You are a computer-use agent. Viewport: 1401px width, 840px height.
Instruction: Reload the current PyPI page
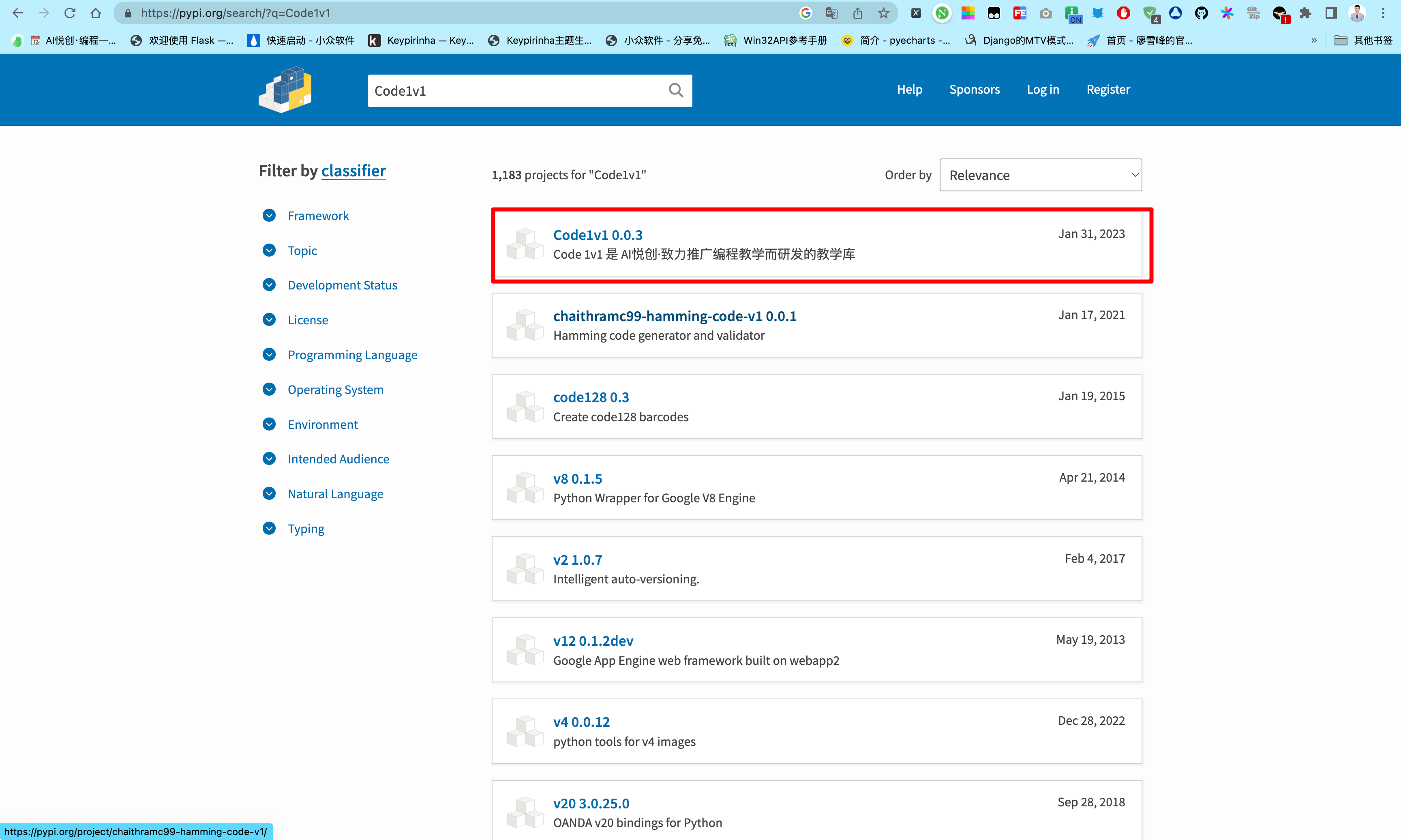pyautogui.click(x=70, y=13)
